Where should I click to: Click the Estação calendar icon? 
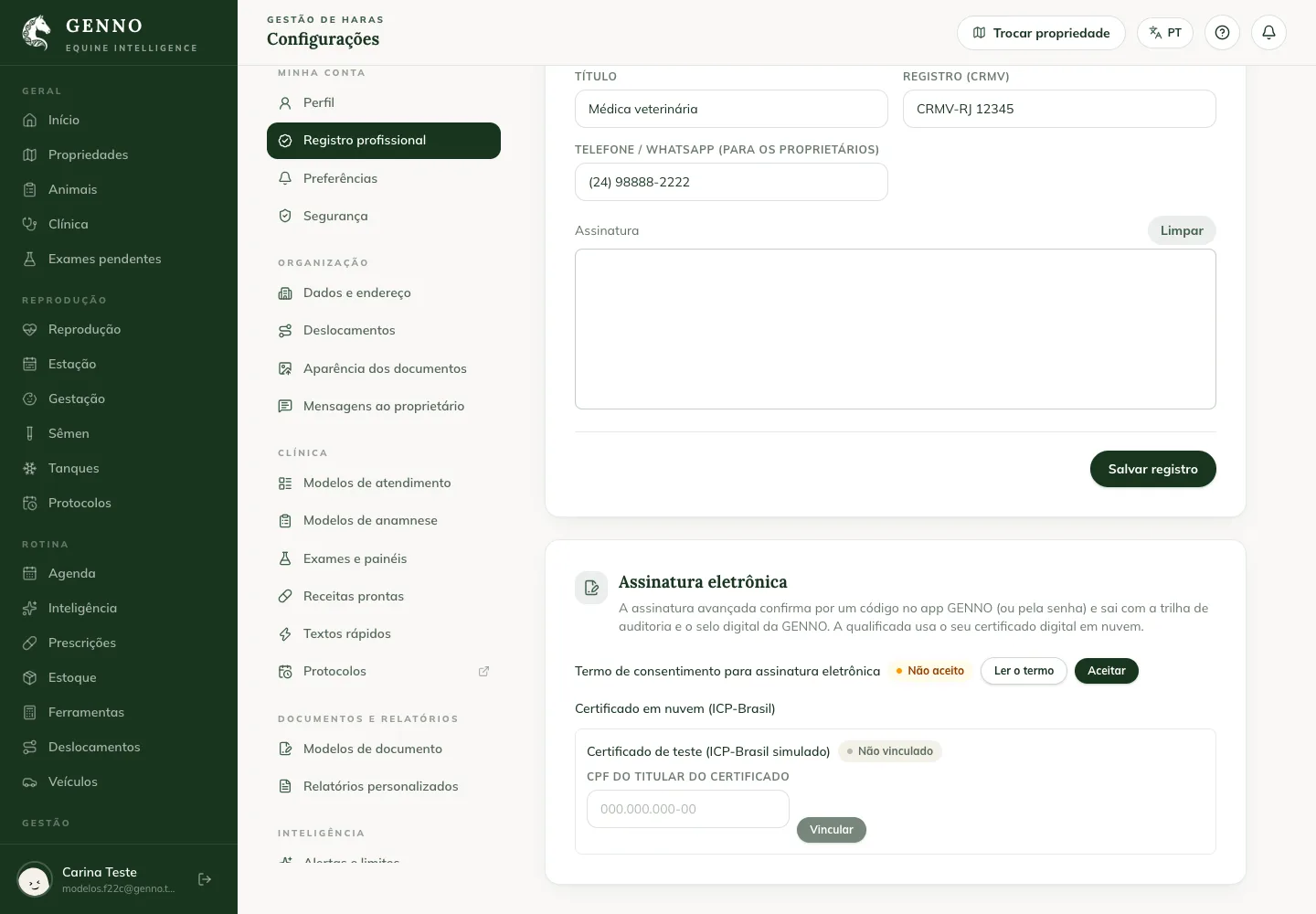29,364
